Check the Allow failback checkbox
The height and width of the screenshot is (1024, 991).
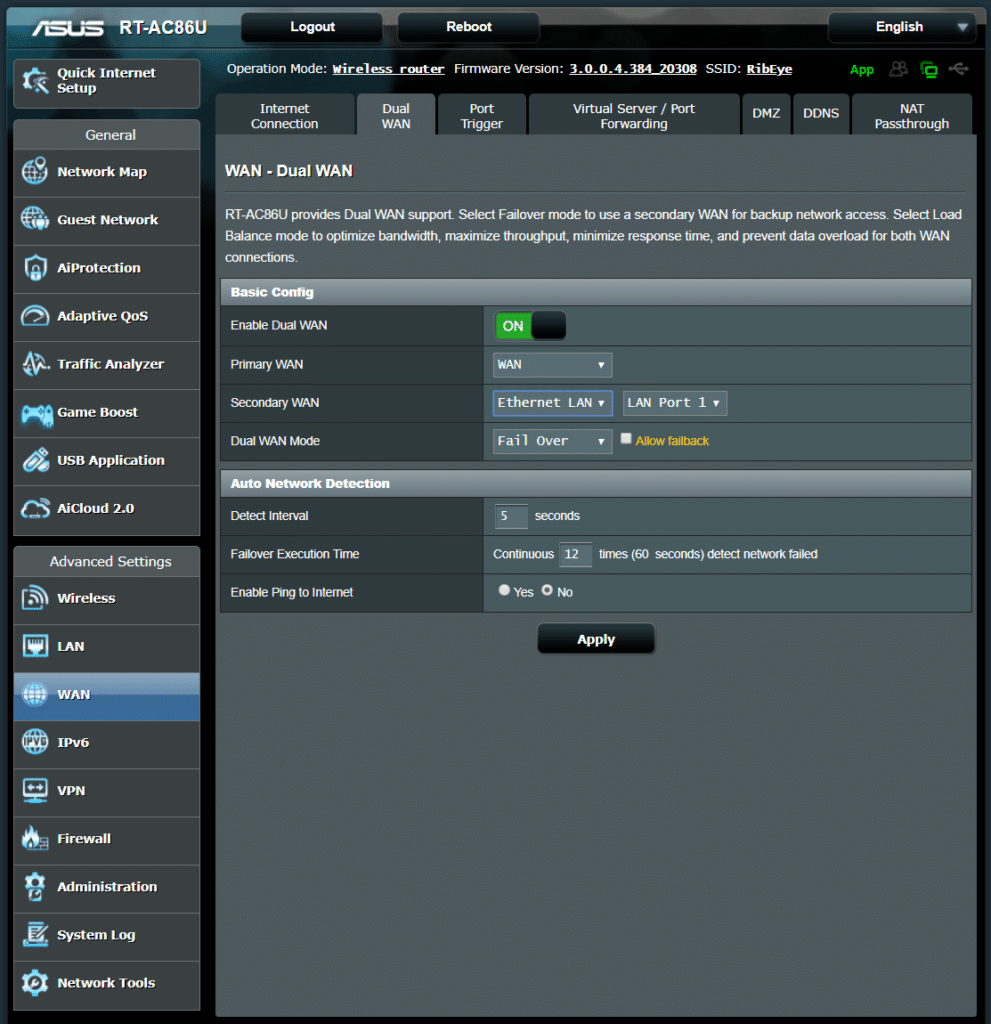[x=626, y=439]
